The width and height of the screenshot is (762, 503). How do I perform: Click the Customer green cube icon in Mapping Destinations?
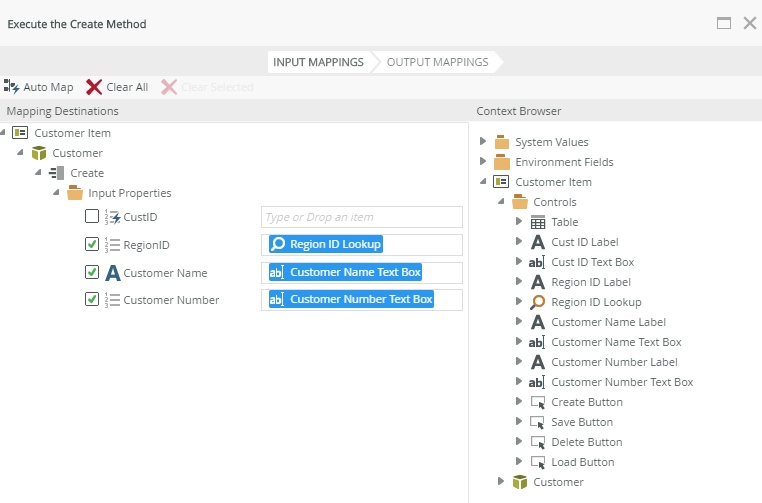(x=39, y=153)
